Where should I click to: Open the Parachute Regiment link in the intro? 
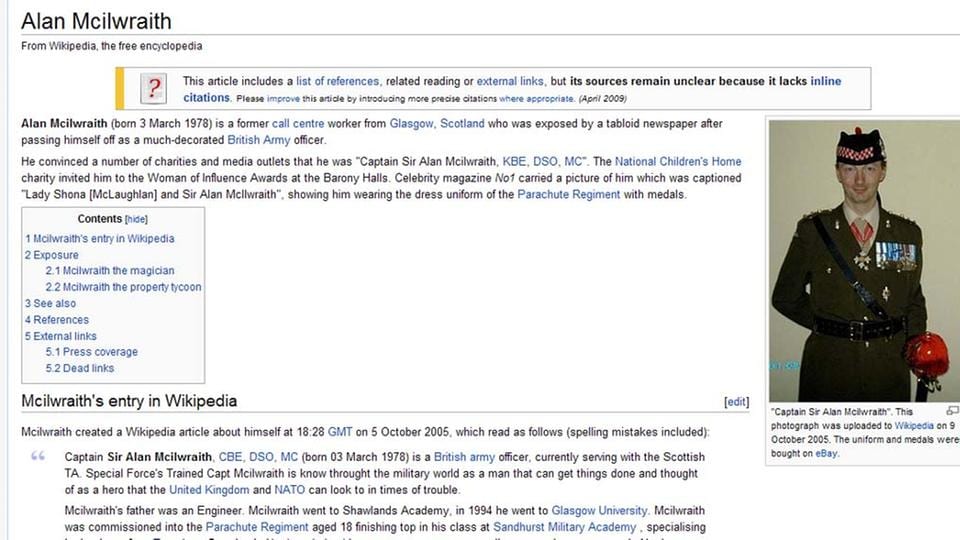(x=569, y=195)
